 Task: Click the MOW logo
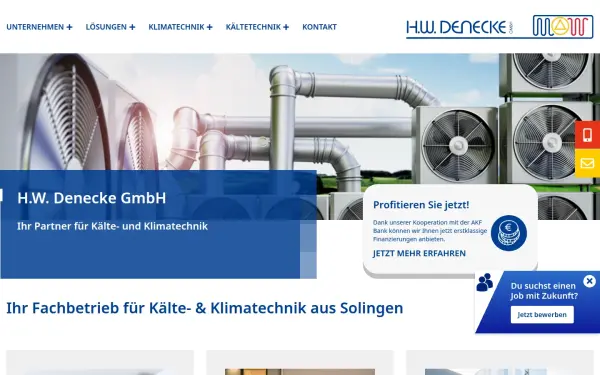coord(562,26)
